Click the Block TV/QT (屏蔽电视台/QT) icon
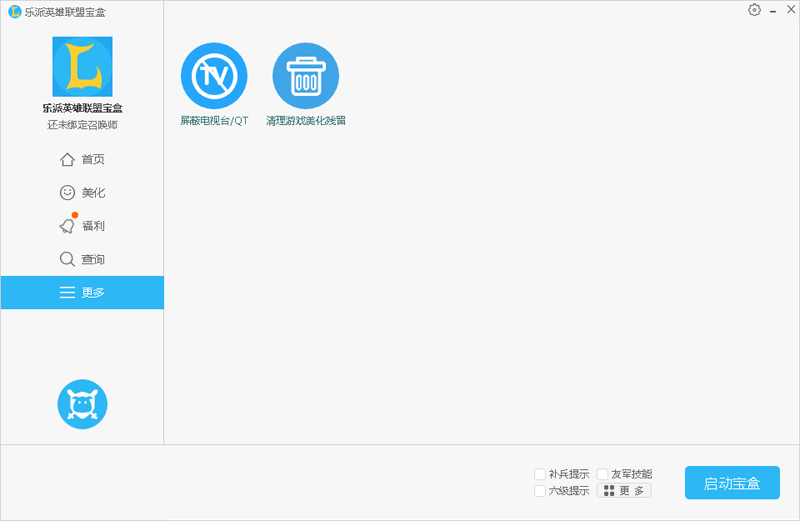The image size is (800, 521). (x=213, y=76)
